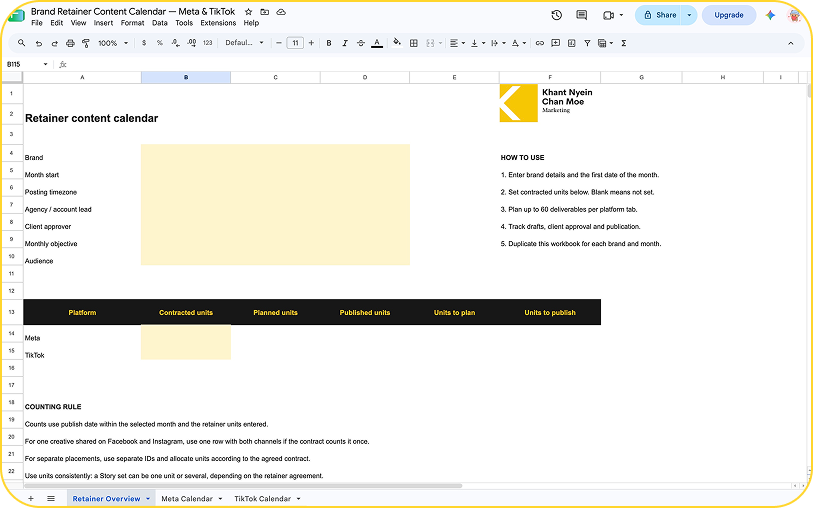The width and height of the screenshot is (813, 508).
Task: Move the document with the folder icon
Action: tap(264, 11)
